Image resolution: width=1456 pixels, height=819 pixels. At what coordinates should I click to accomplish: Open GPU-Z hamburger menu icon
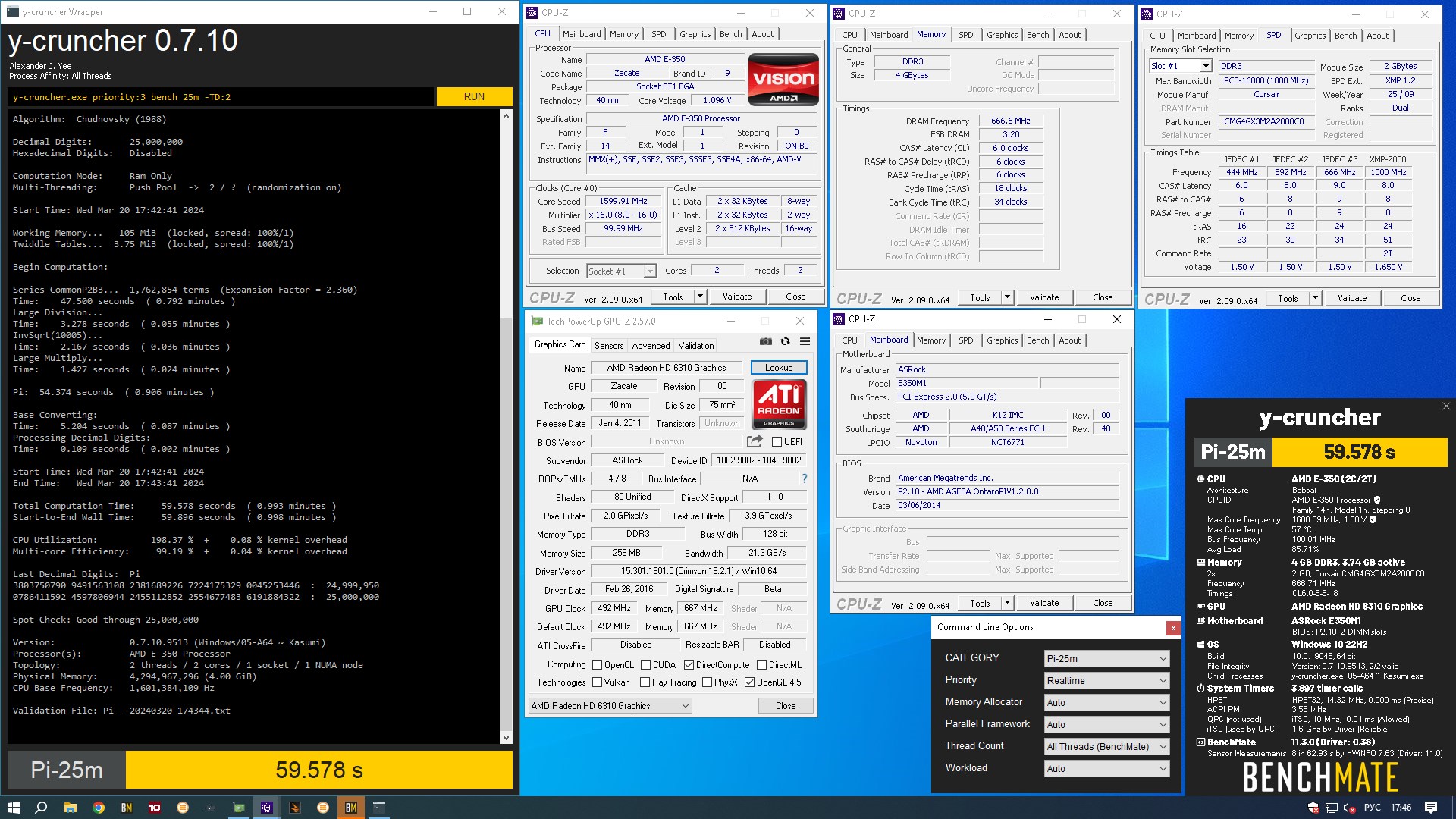click(x=805, y=342)
